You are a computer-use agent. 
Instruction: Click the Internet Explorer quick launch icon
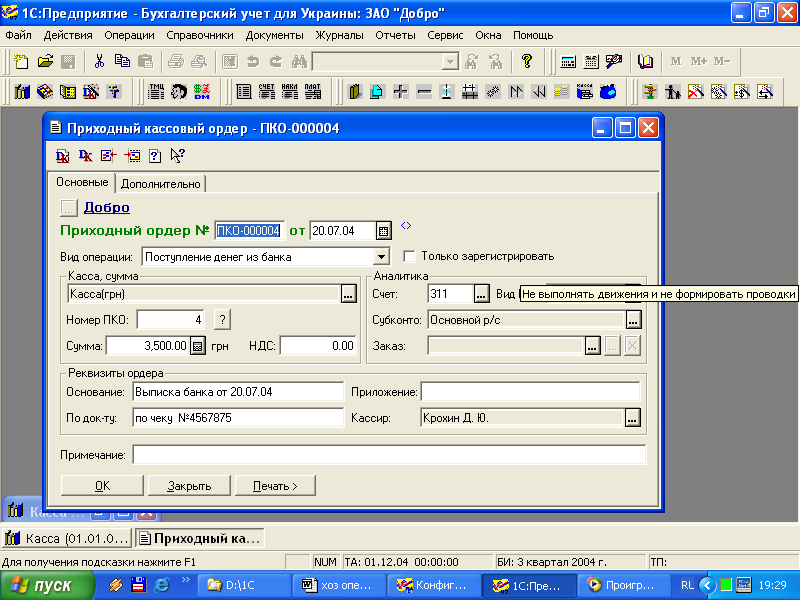pyautogui.click(x=162, y=585)
